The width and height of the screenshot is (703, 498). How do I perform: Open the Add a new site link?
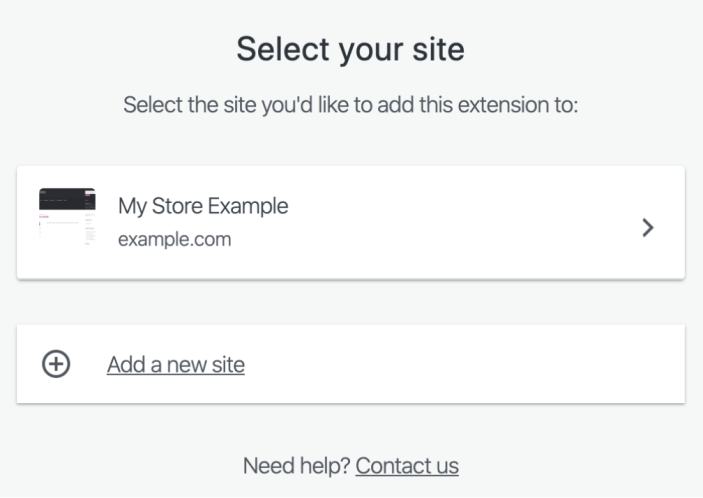(x=175, y=365)
